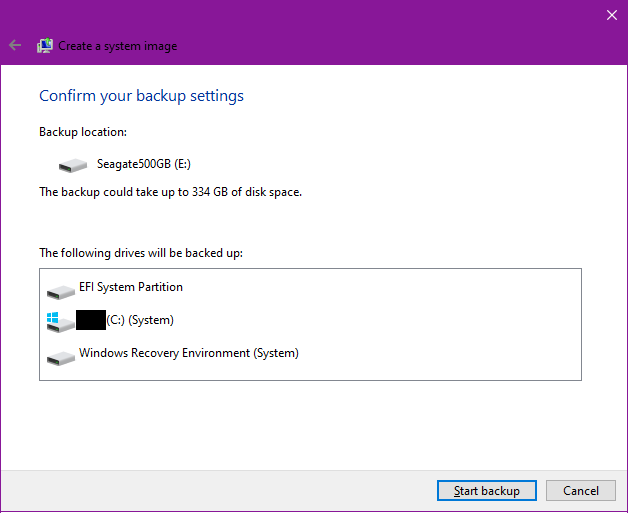Click the Confirm your backup settings heading

point(141,96)
